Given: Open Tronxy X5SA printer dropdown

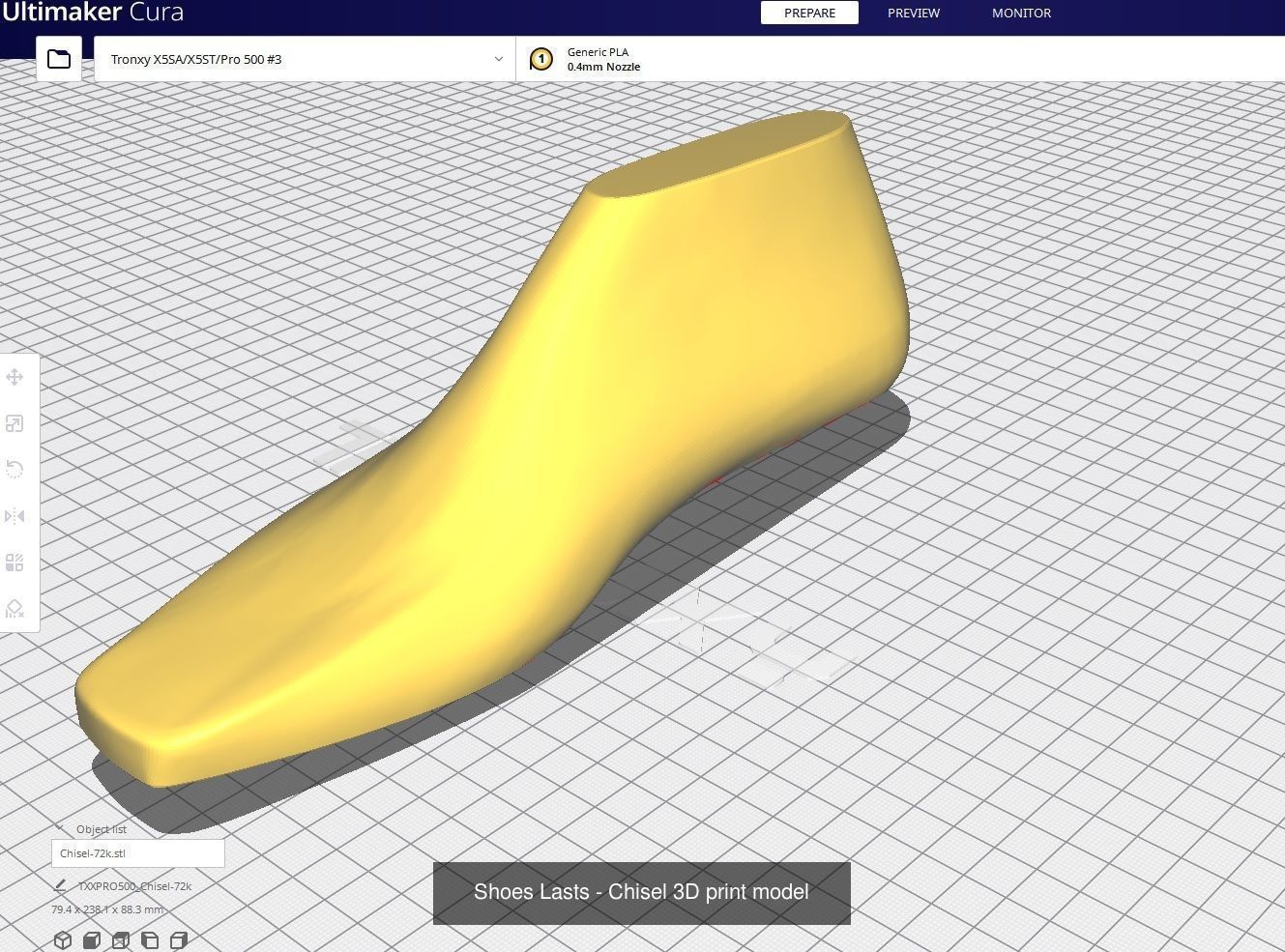Looking at the screenshot, I should tap(305, 59).
